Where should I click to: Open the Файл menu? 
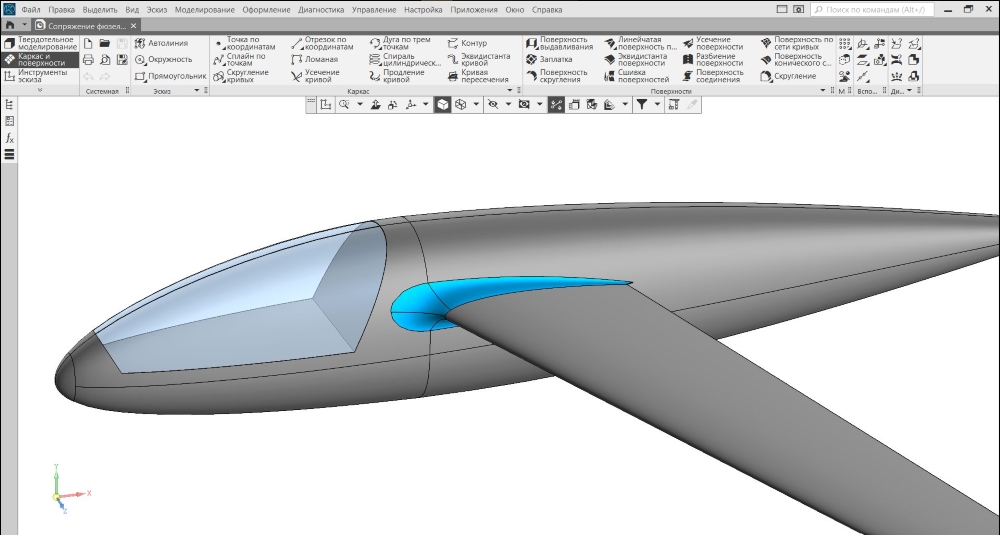click(31, 10)
